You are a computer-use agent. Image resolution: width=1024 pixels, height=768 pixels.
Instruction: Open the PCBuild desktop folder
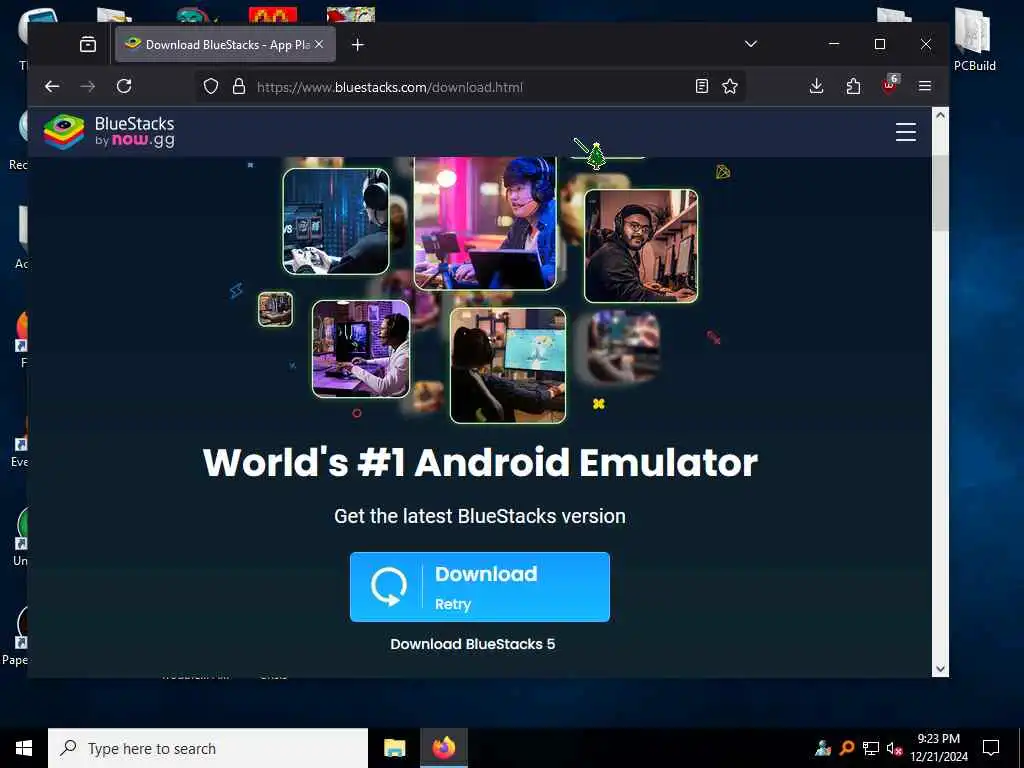pos(974,39)
